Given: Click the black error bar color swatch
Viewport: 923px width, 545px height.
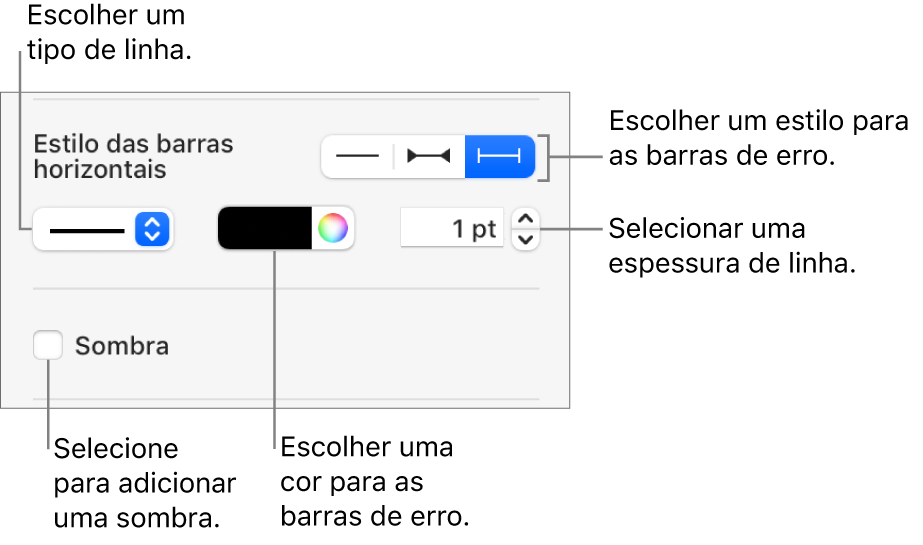Looking at the screenshot, I should [x=266, y=229].
